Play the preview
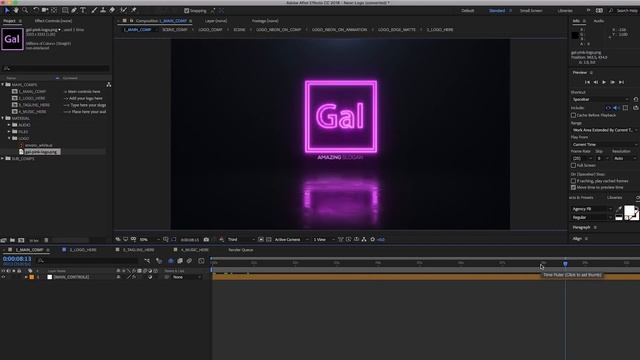 (x=604, y=82)
